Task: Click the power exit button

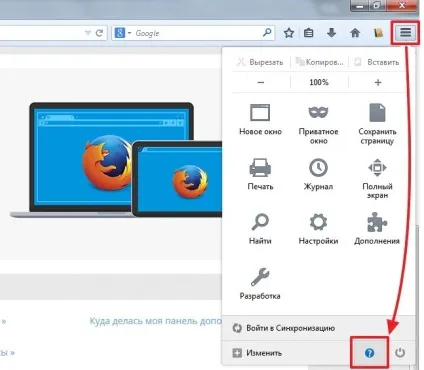Action: pyautogui.click(x=400, y=353)
